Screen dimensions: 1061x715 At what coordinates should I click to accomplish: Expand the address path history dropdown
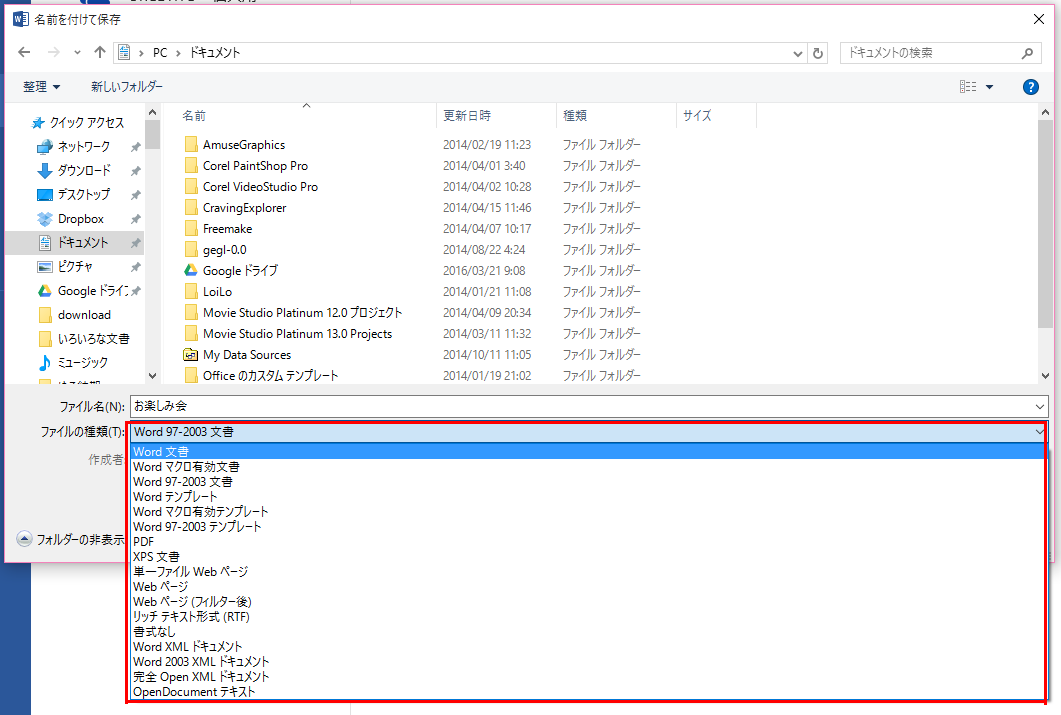click(x=797, y=53)
